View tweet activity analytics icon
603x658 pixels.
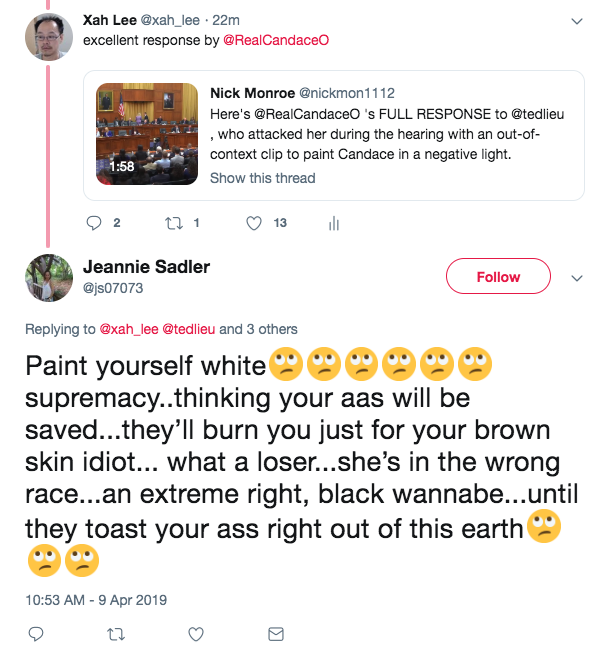[333, 223]
